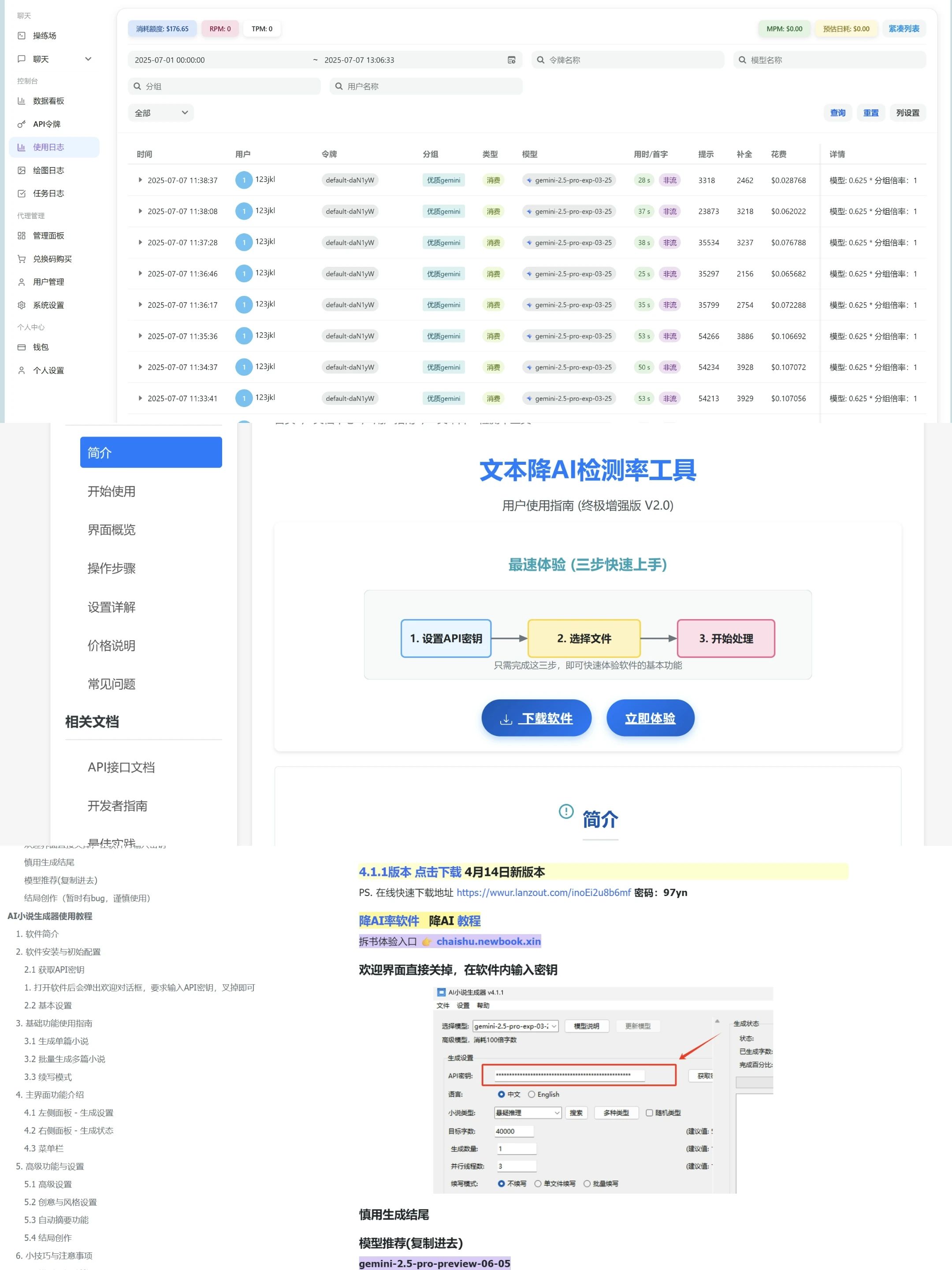Click the API令牌 key icon in the sidebar
The width and height of the screenshot is (952, 1270).
click(21, 124)
